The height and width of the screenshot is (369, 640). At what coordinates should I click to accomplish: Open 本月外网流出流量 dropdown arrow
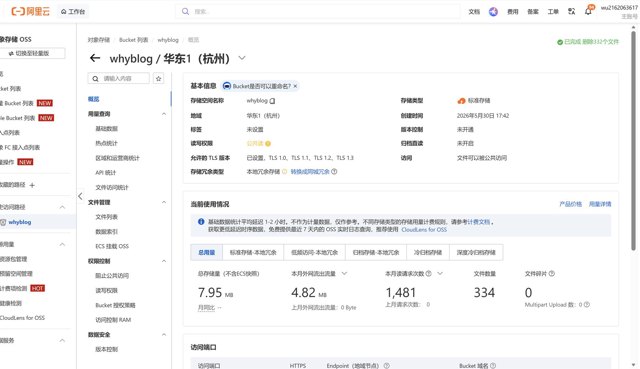(344, 273)
